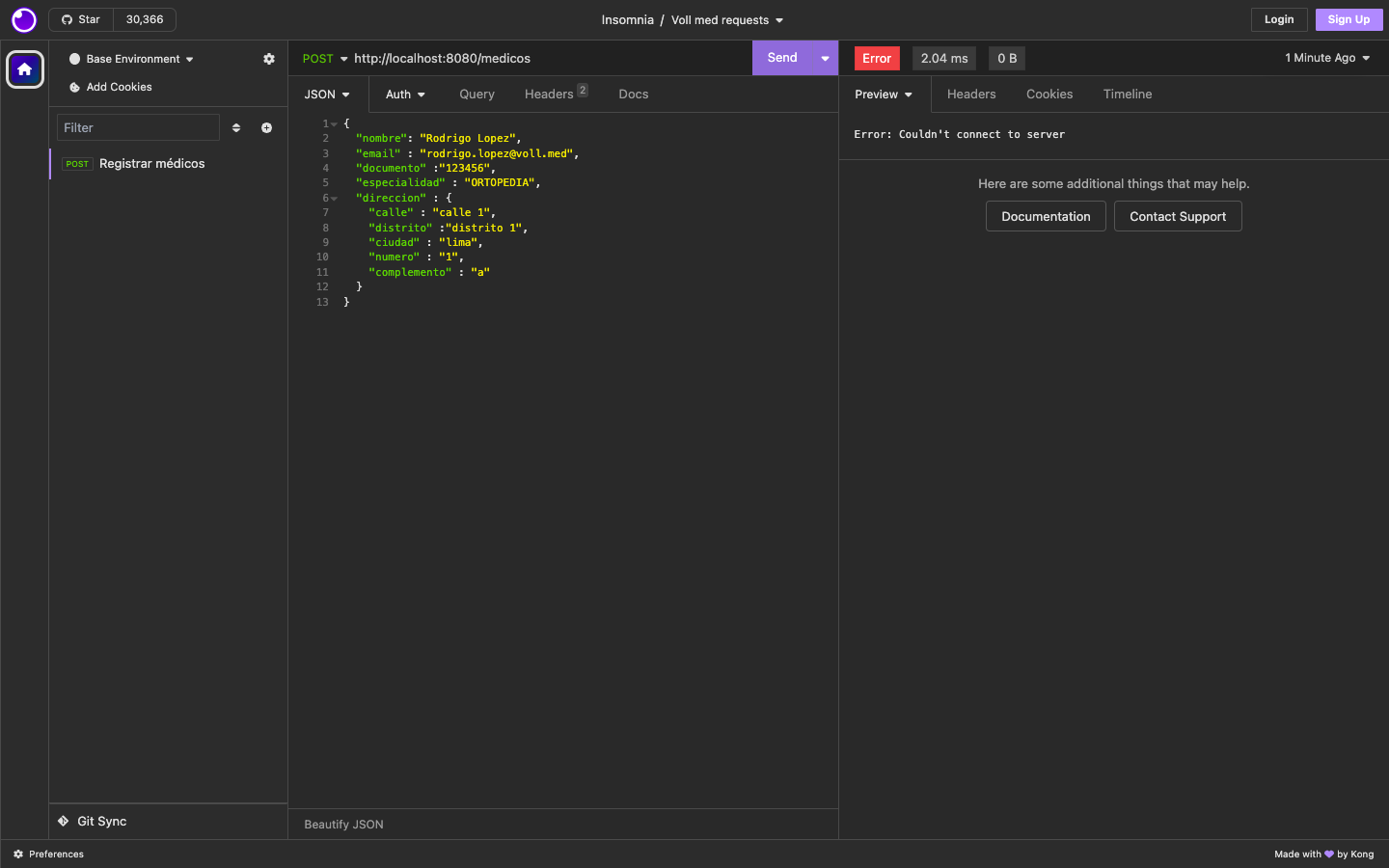Click the Git Sync label

(101, 821)
